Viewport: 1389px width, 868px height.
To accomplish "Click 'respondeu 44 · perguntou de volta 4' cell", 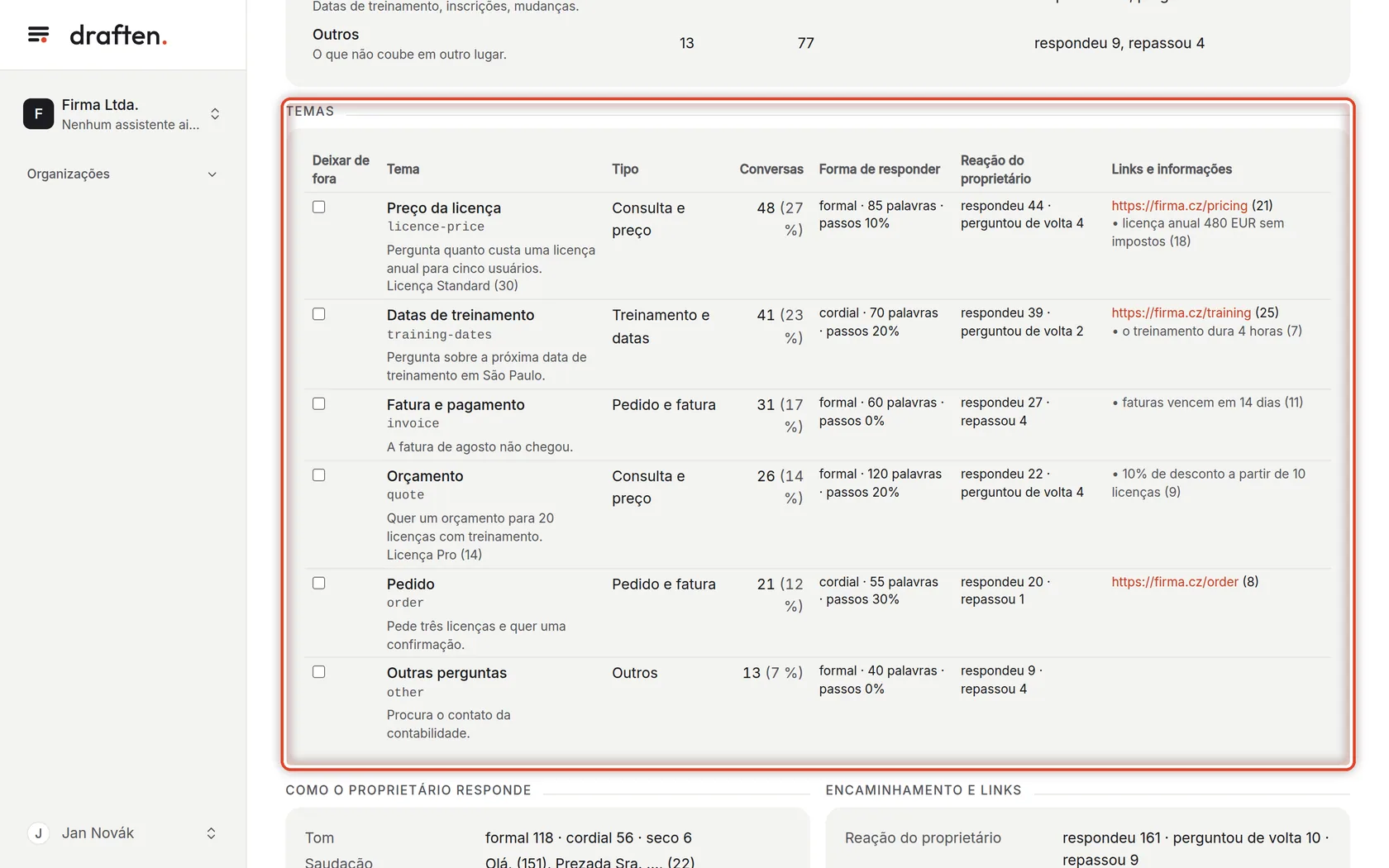I will [1022, 215].
